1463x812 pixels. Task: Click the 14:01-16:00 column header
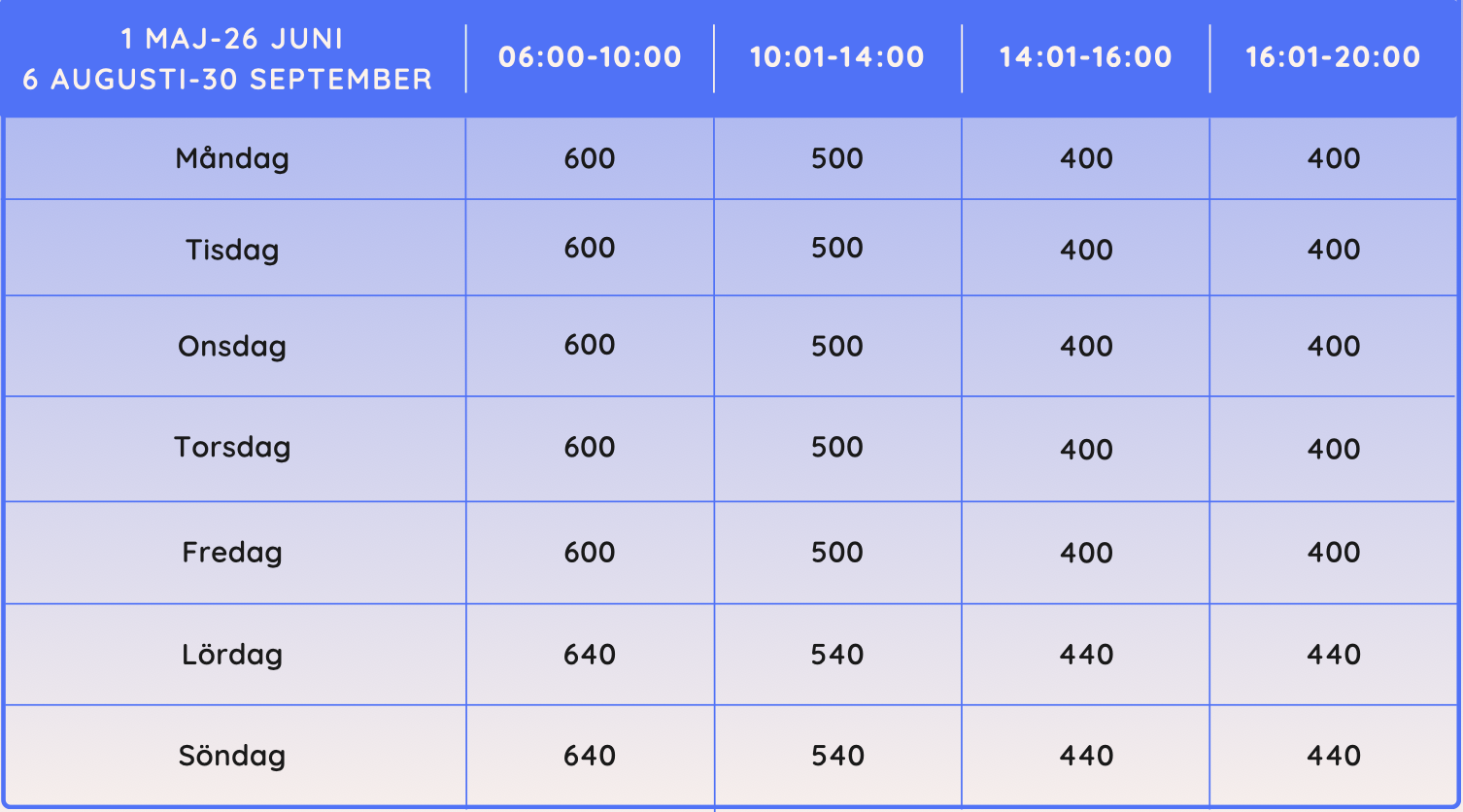[1086, 57]
